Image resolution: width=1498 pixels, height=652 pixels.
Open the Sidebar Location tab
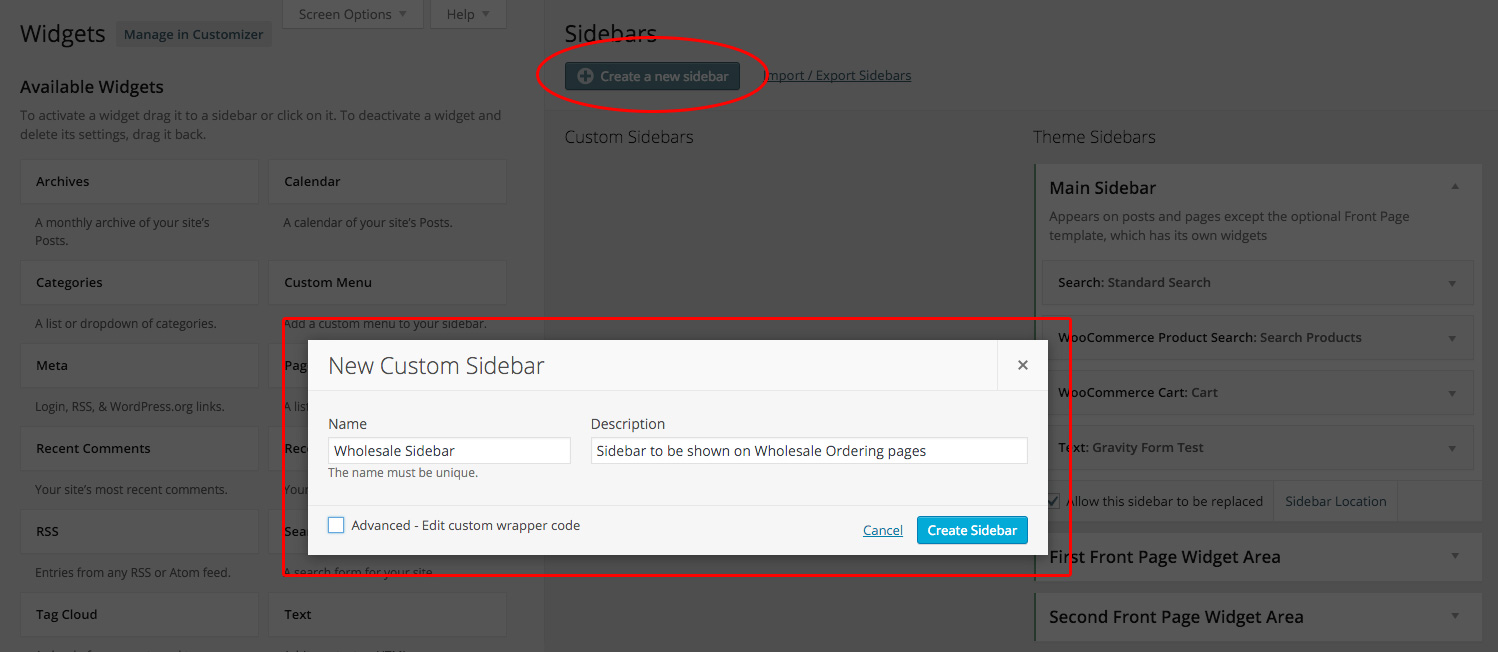[x=1335, y=501]
